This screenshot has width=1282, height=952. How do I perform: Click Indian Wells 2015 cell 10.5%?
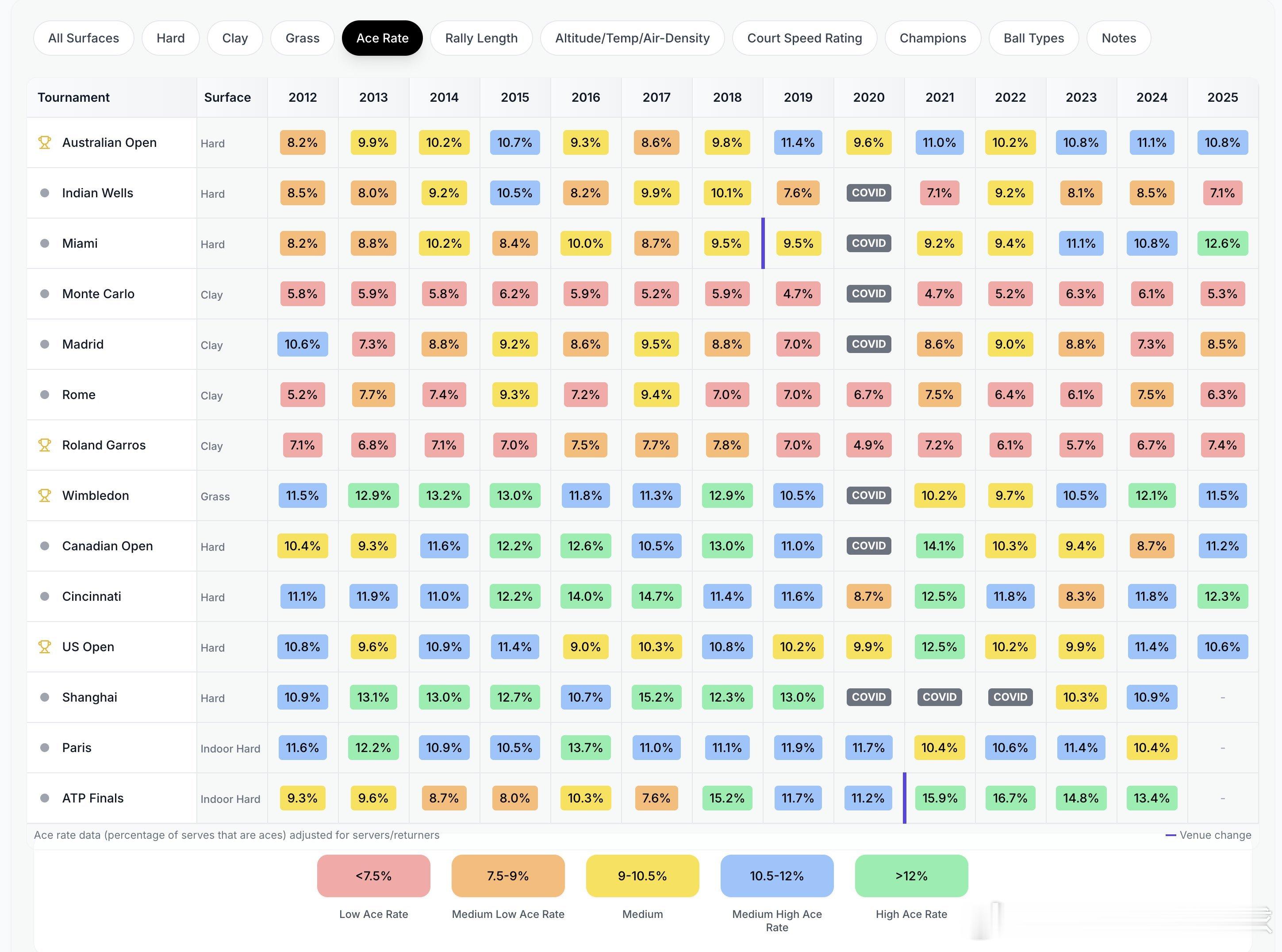coord(515,193)
